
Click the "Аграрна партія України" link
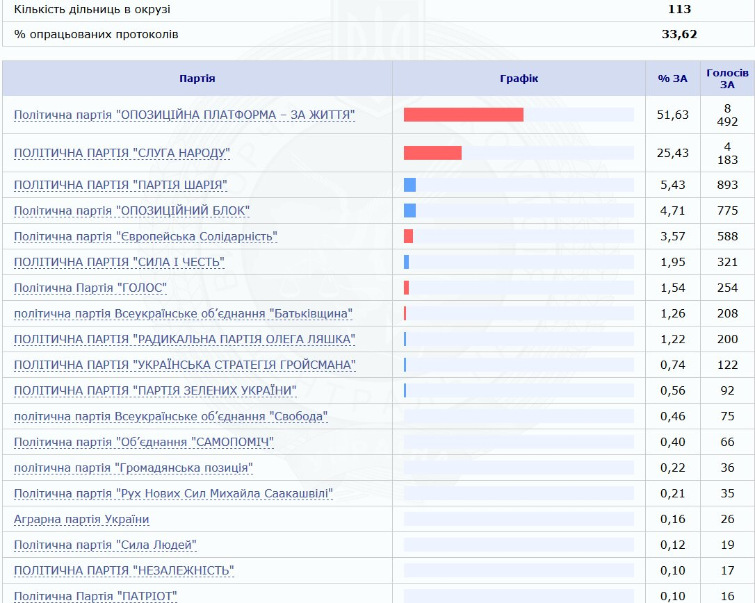[82, 519]
